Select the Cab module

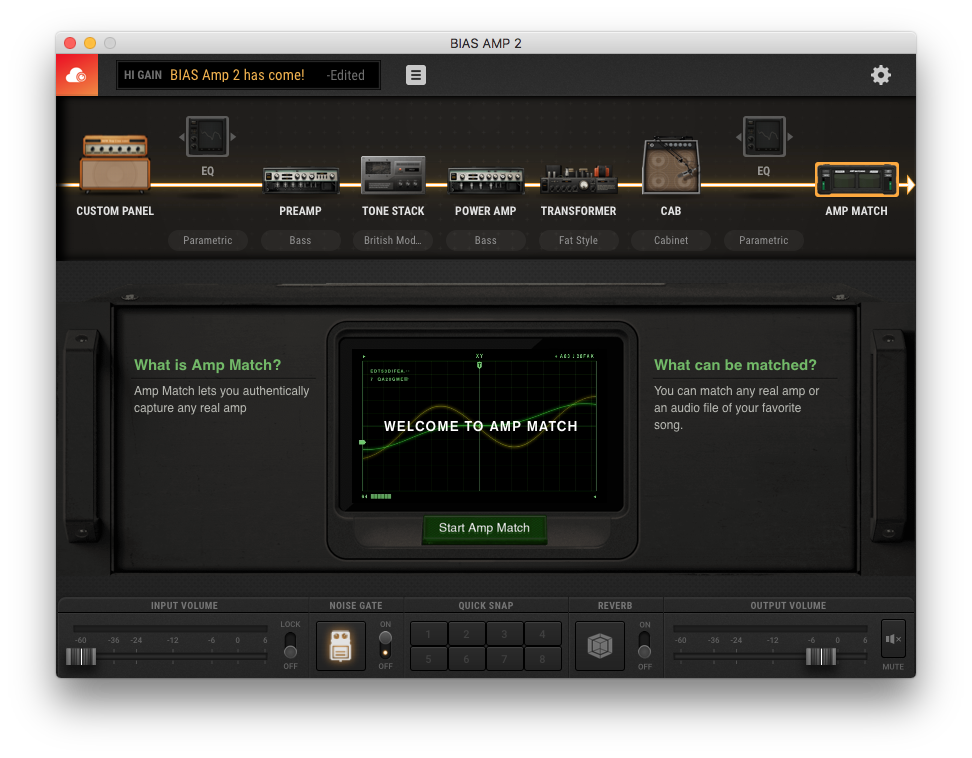pyautogui.click(x=671, y=166)
